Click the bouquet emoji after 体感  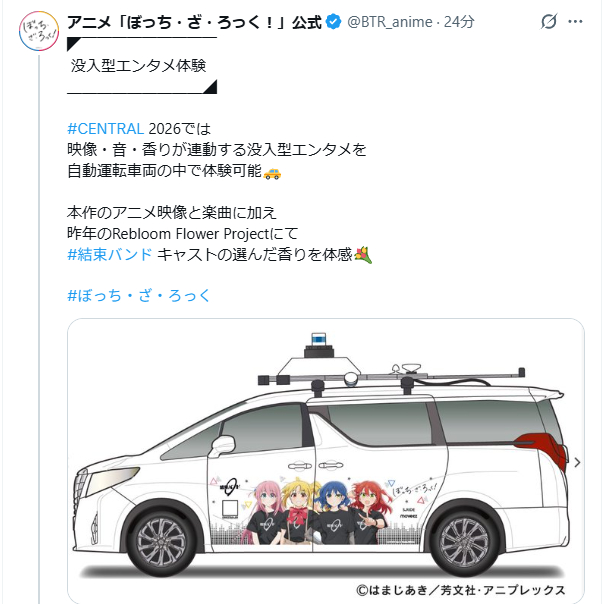click(363, 255)
